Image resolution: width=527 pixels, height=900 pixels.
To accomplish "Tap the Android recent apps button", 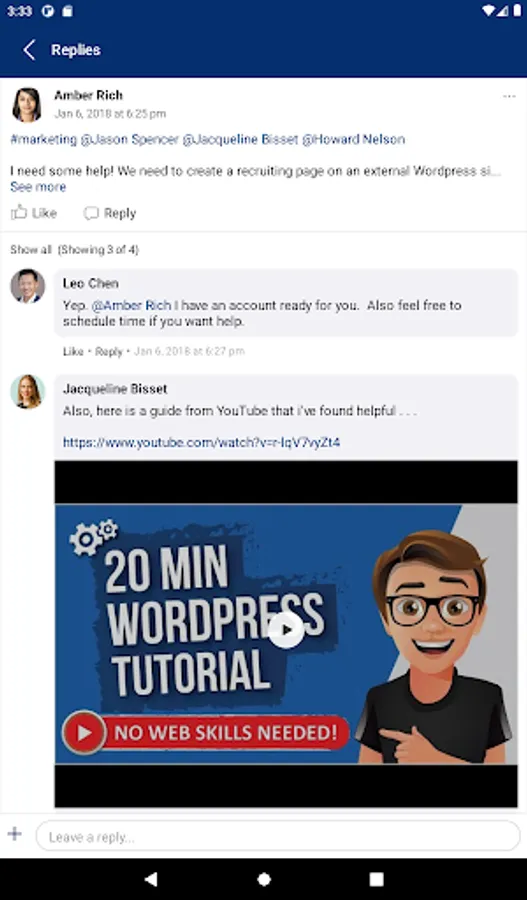I will [376, 879].
